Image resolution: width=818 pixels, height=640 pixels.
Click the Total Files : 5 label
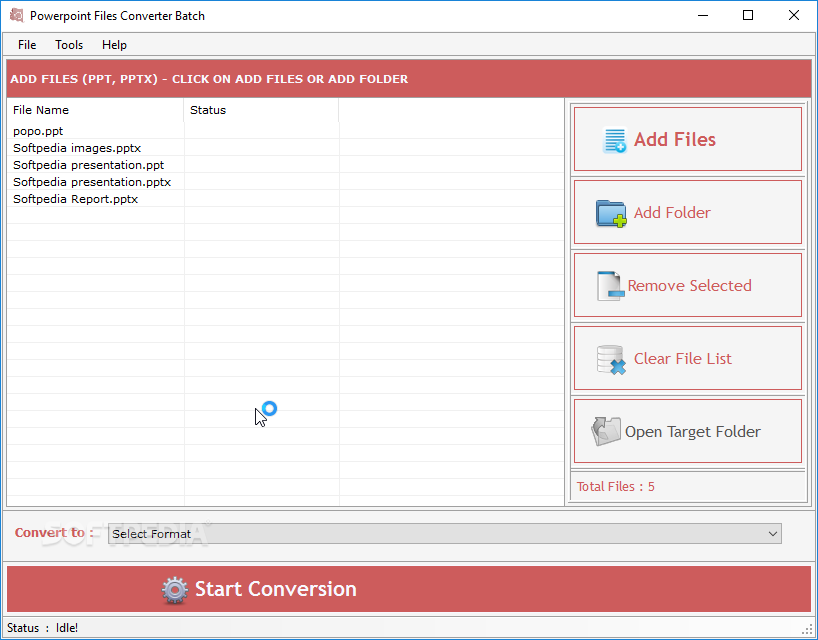(615, 487)
